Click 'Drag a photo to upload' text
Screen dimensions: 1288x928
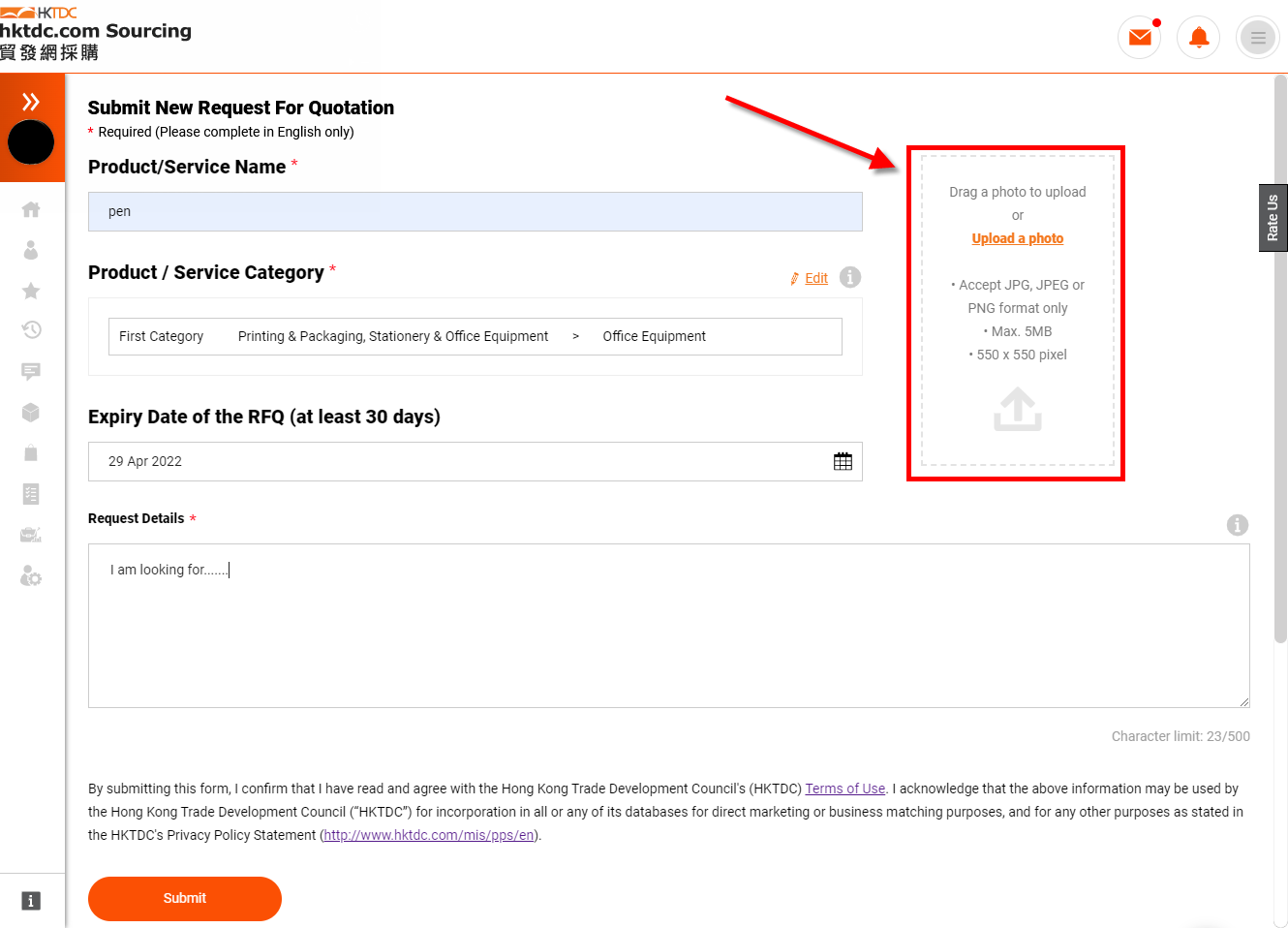coord(1018,192)
